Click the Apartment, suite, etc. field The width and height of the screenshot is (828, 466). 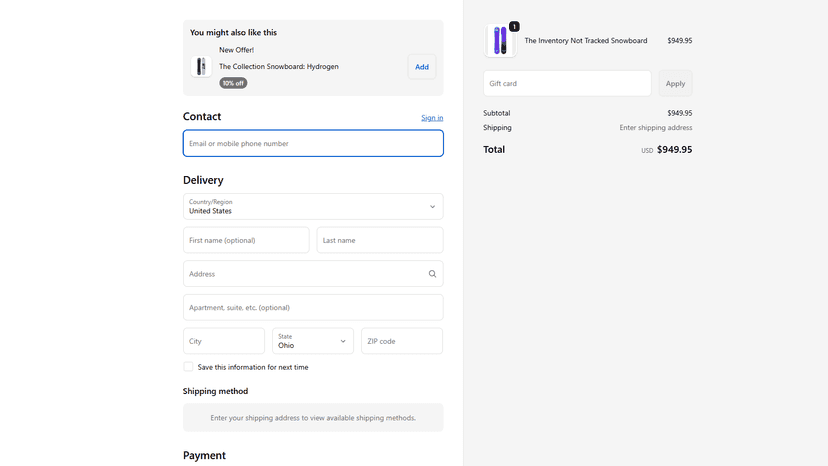tap(313, 307)
